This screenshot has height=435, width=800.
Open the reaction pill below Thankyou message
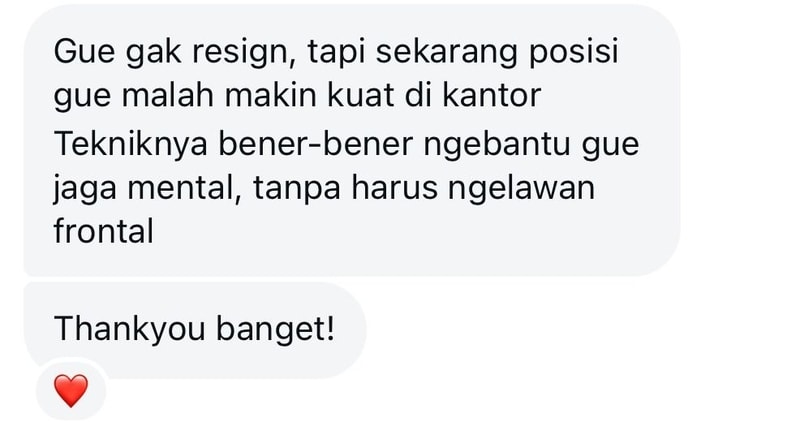coord(71,390)
